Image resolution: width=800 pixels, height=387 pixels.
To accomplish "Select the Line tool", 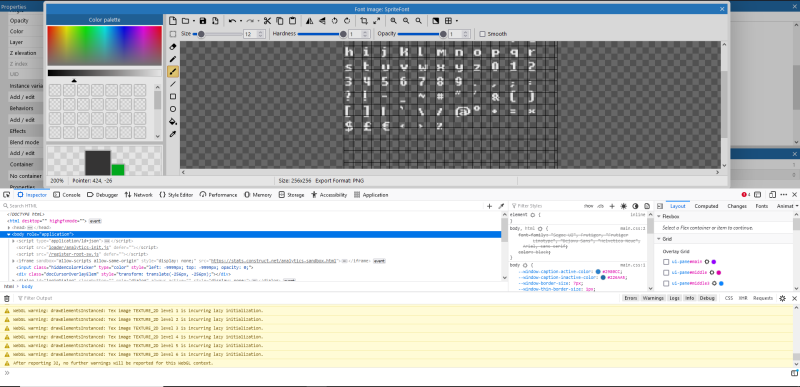I will [x=173, y=84].
